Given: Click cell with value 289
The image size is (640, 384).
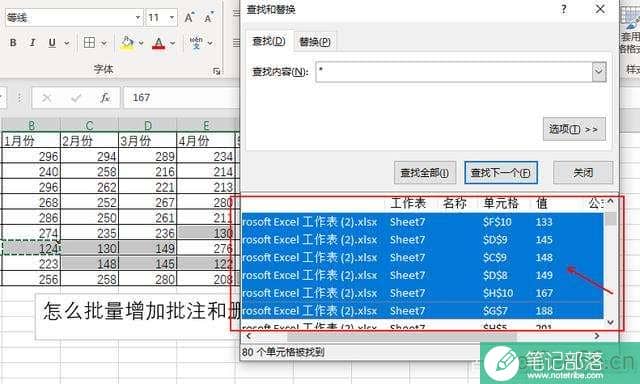Looking at the screenshot, I should 148,156.
